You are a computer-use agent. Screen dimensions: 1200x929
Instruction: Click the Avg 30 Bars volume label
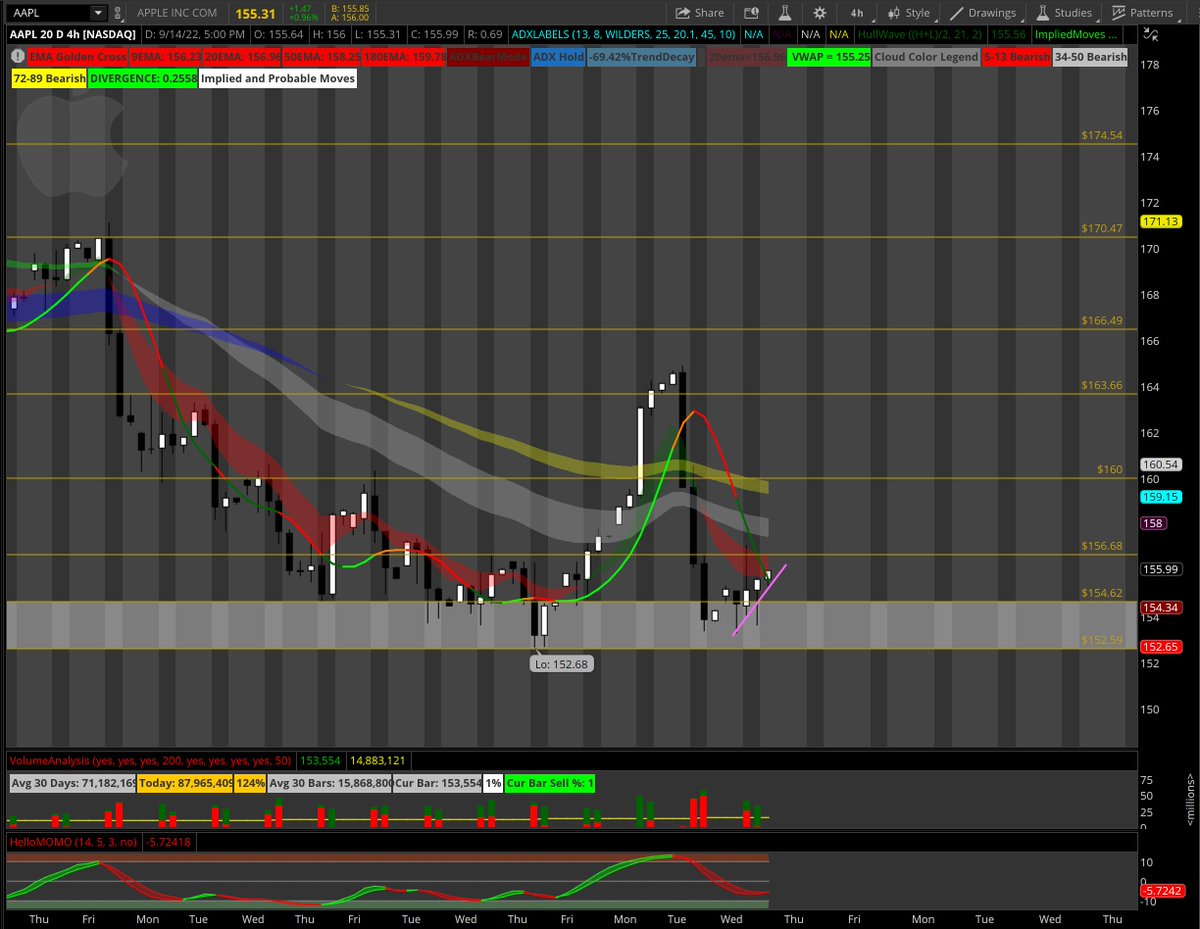(329, 783)
